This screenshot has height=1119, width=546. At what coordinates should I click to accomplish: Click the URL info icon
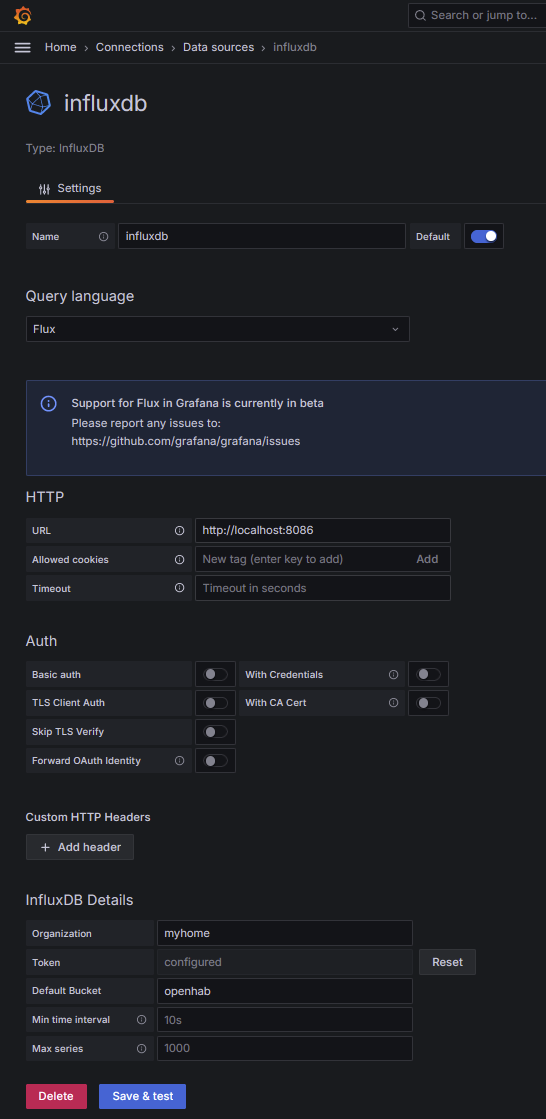(x=179, y=530)
